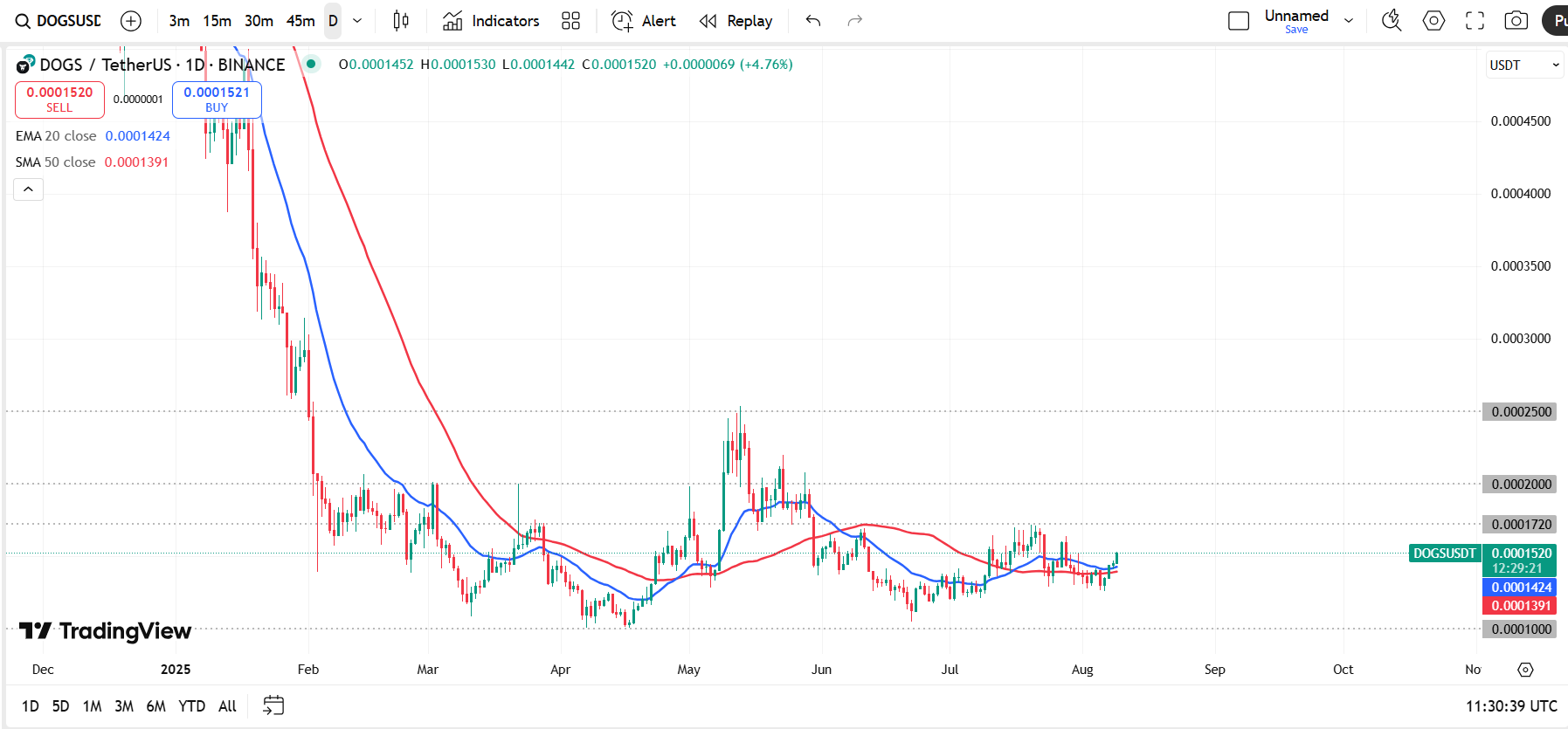
Task: Open the USDT currency dropdown
Action: click(x=1524, y=65)
